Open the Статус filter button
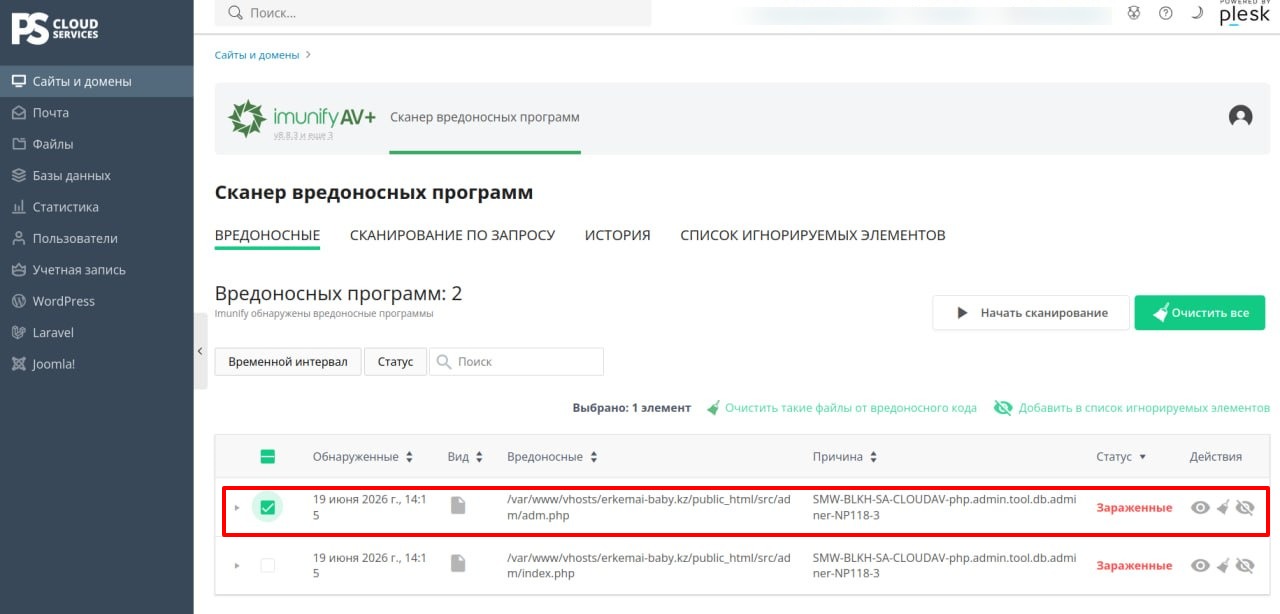 click(395, 361)
